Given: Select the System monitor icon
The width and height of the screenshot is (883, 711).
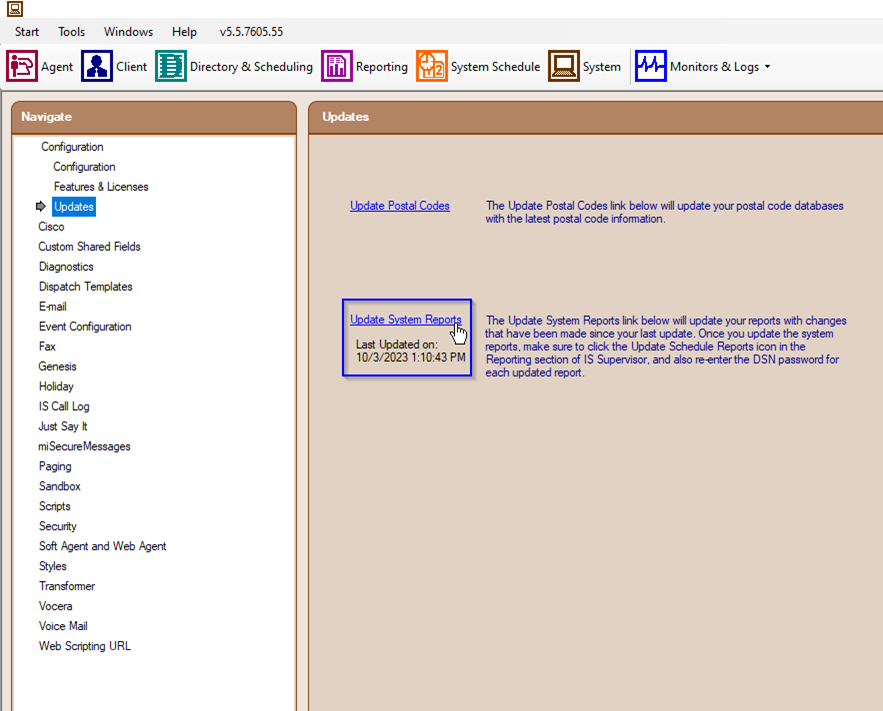Looking at the screenshot, I should (x=564, y=67).
